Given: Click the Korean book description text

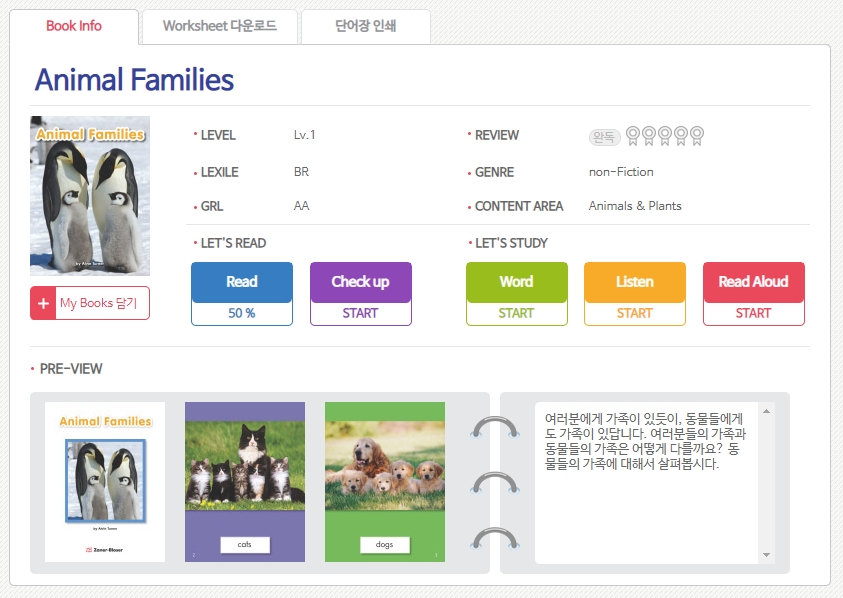Looking at the screenshot, I should click(x=645, y=441).
